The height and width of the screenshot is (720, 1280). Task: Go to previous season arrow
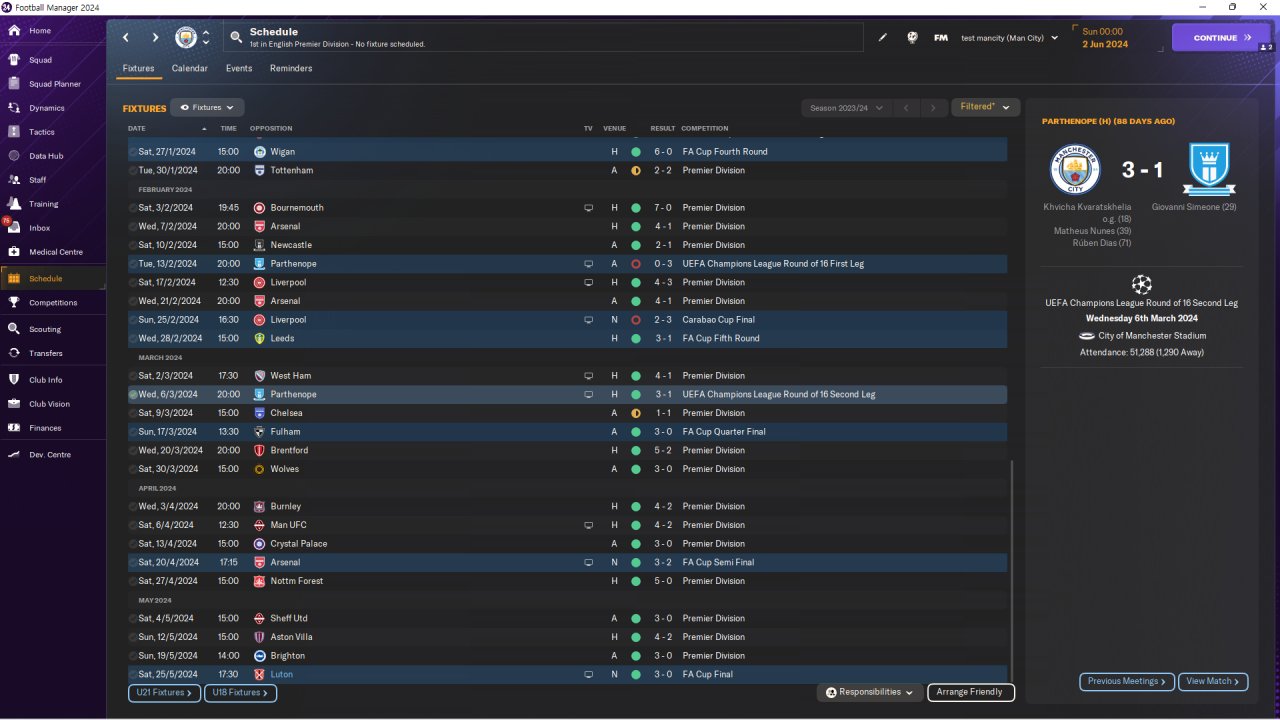[906, 107]
